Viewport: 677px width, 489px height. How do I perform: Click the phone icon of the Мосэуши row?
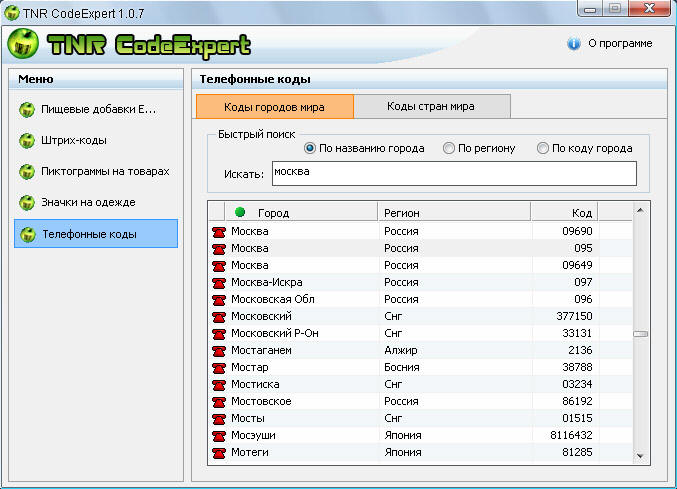(x=219, y=436)
